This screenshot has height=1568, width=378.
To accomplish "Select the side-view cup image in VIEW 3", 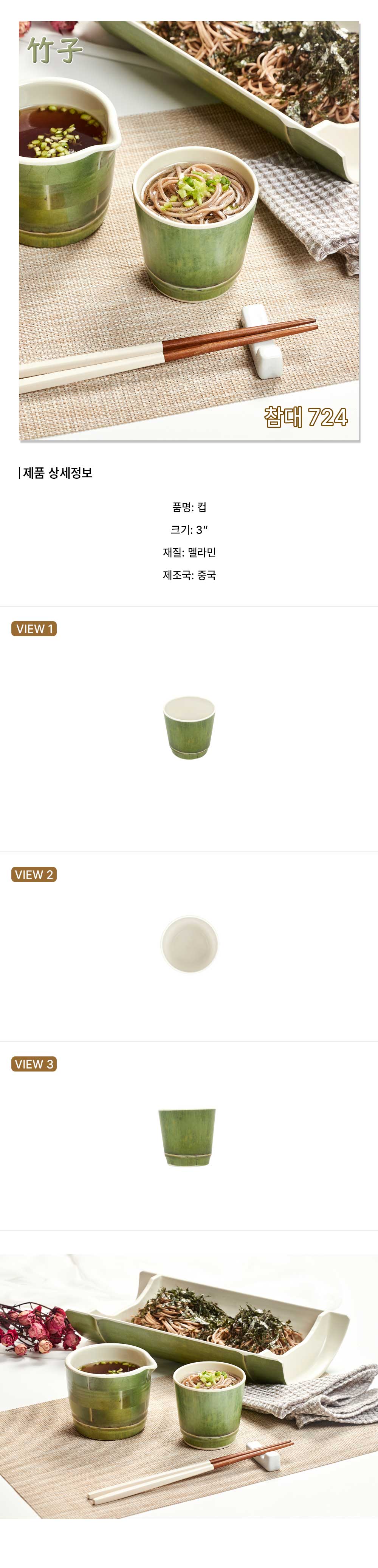I will 188,1137.
